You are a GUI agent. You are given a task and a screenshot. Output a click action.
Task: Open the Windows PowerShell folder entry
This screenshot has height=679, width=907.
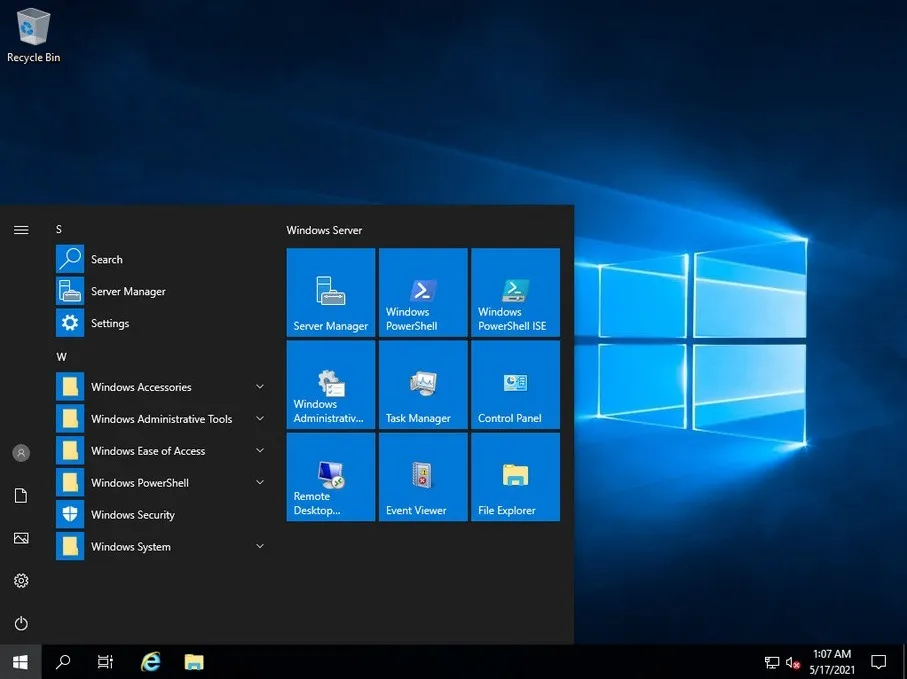pyautogui.click(x=160, y=482)
